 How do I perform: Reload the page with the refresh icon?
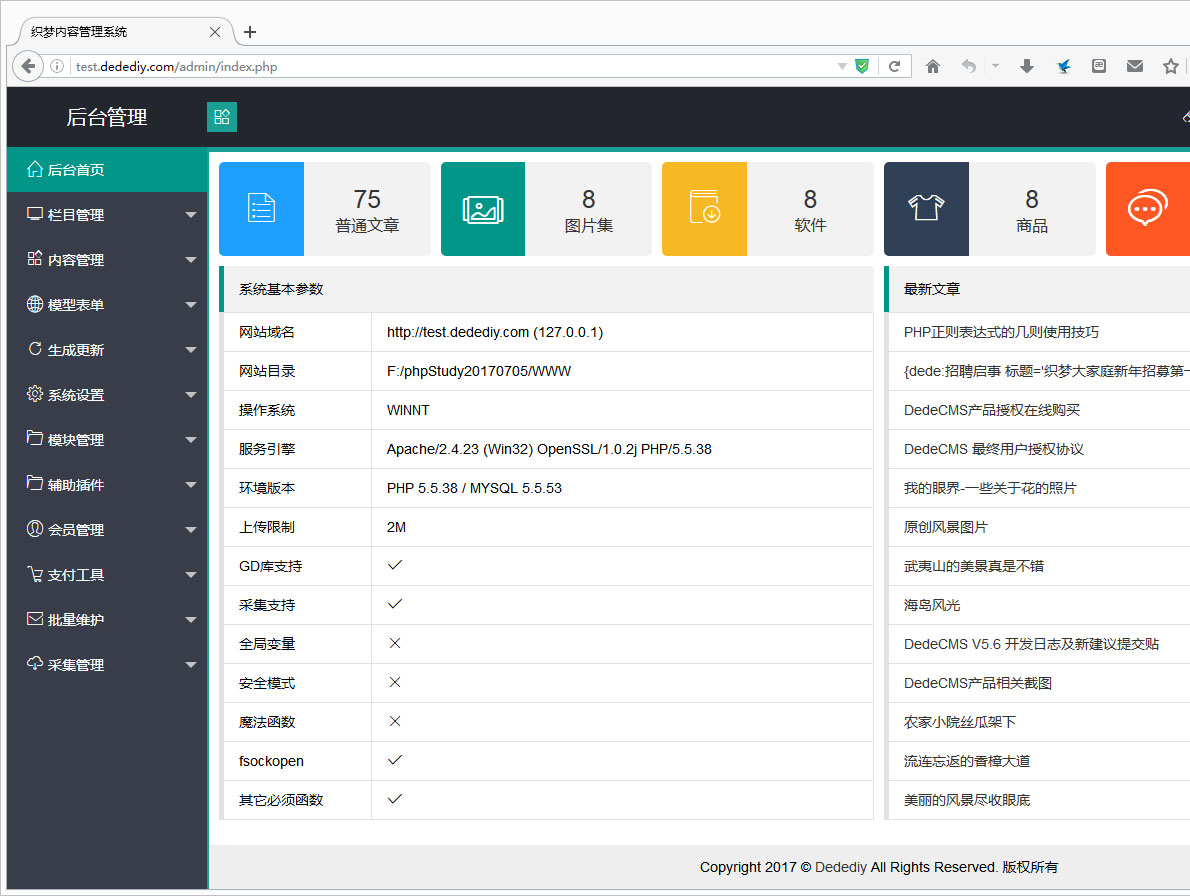pos(895,66)
